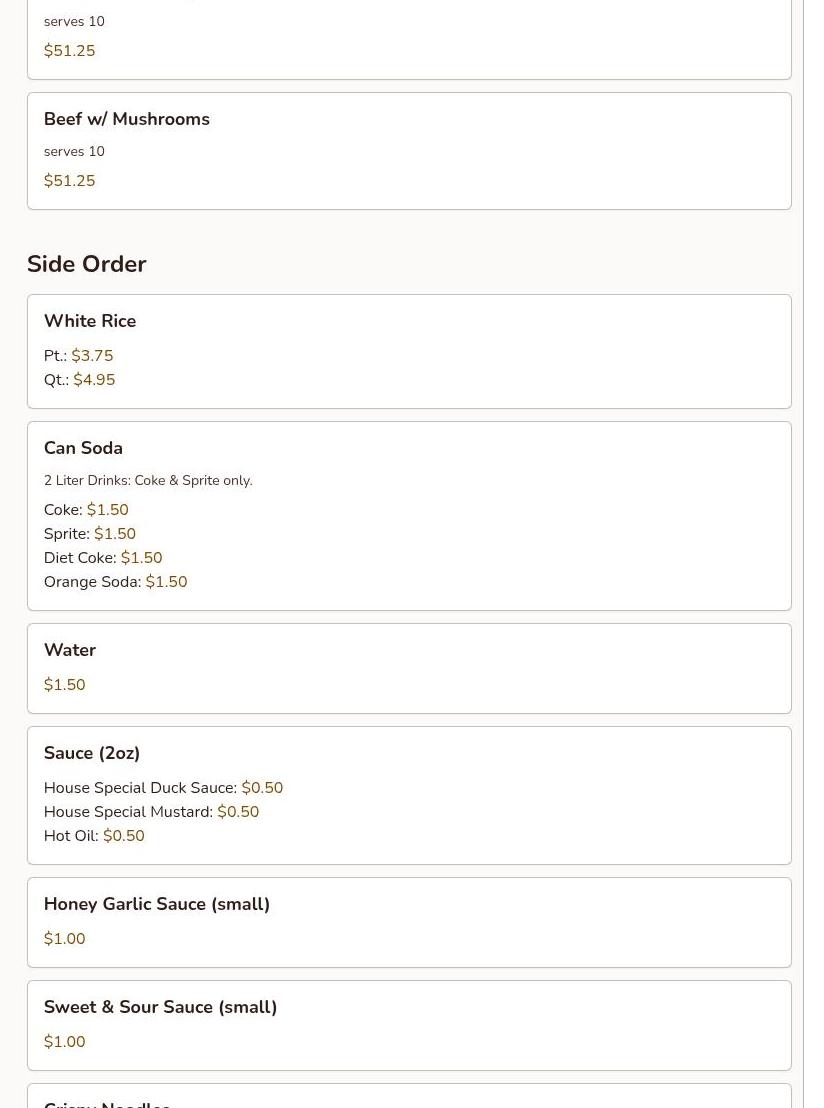The width and height of the screenshot is (824, 1108).
Task: Pick the Hot Oil sauce option
Action: click(x=94, y=836)
